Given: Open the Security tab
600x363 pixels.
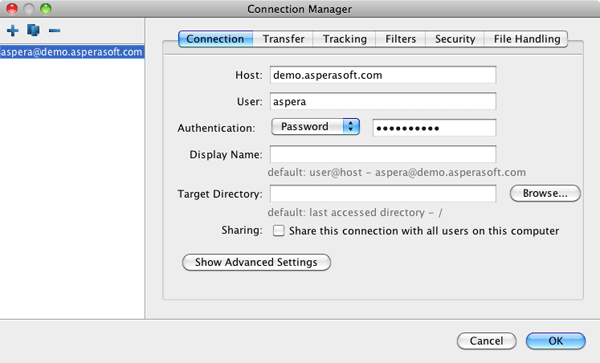Looking at the screenshot, I should 455,39.
